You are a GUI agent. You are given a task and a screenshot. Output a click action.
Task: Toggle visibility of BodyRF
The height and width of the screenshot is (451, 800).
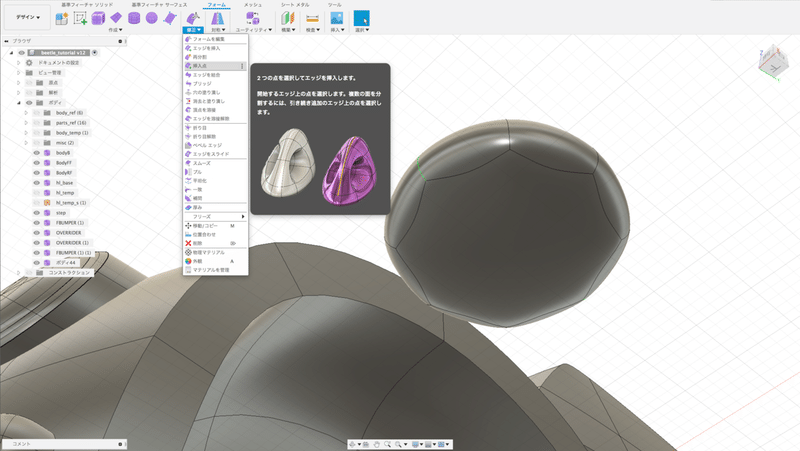pos(36,172)
